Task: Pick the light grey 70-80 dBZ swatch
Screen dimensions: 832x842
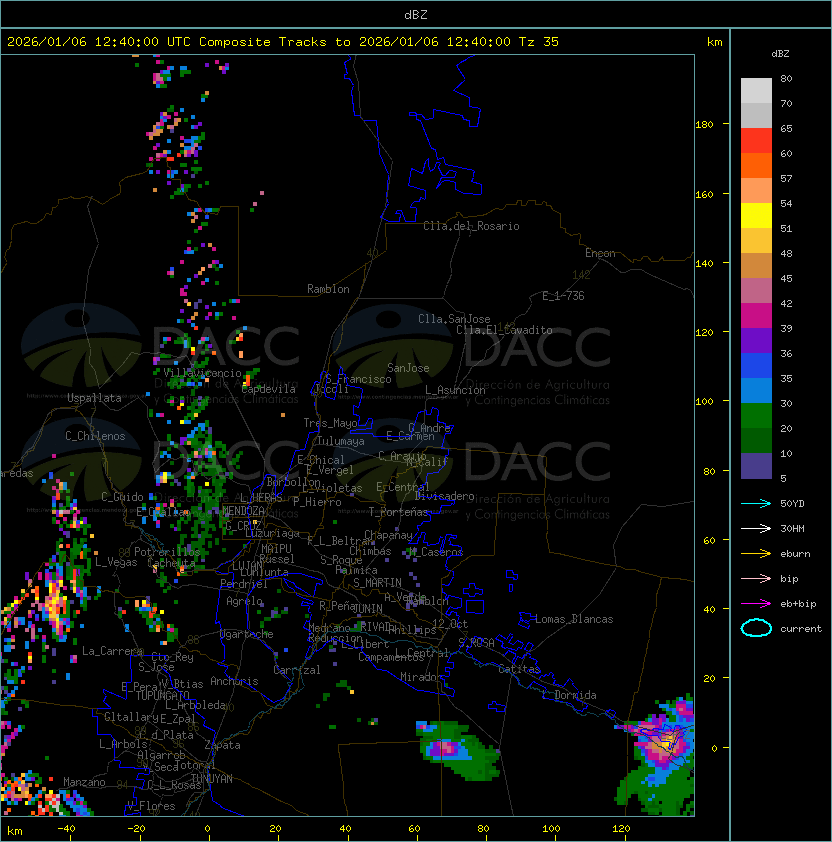Action: point(756,91)
